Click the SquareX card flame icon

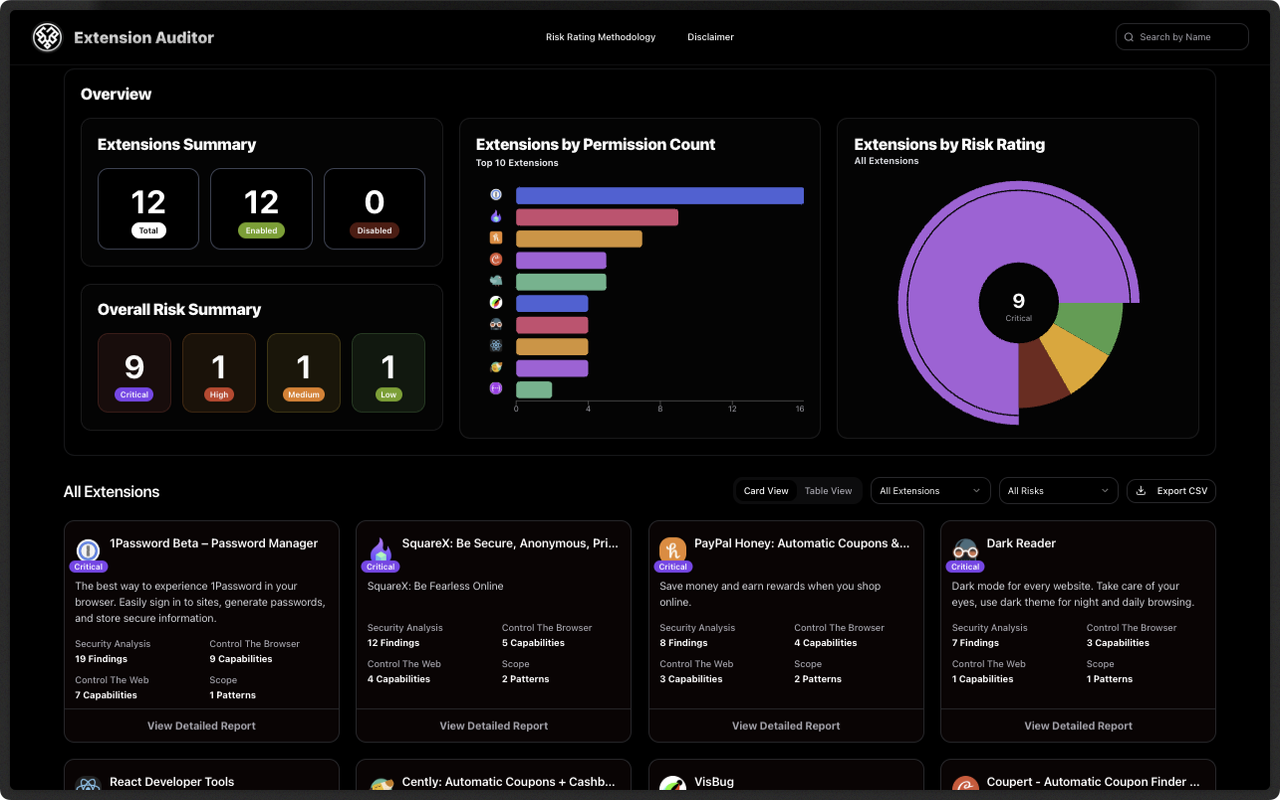point(380,550)
